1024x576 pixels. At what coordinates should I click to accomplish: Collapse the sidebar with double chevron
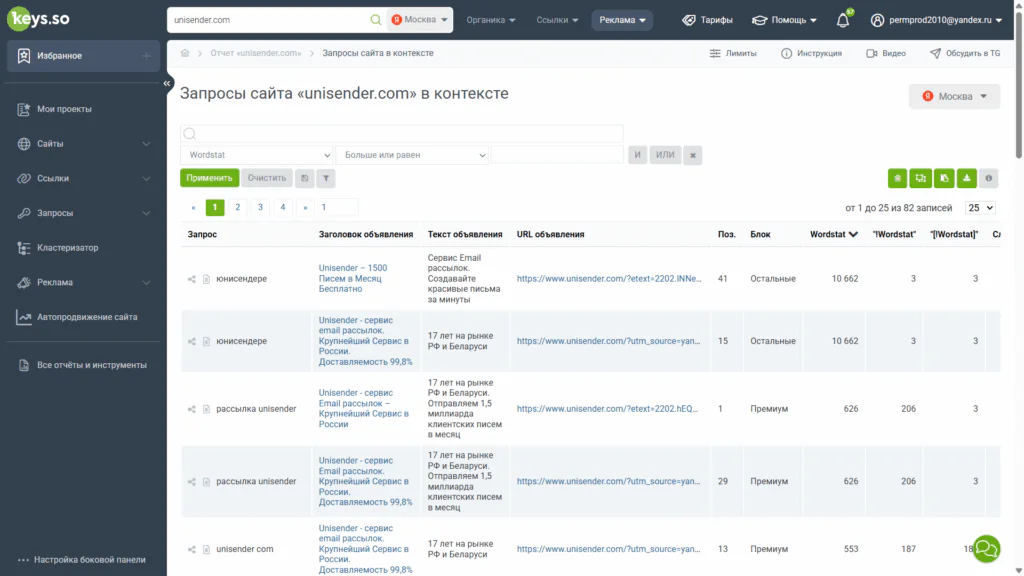click(167, 84)
